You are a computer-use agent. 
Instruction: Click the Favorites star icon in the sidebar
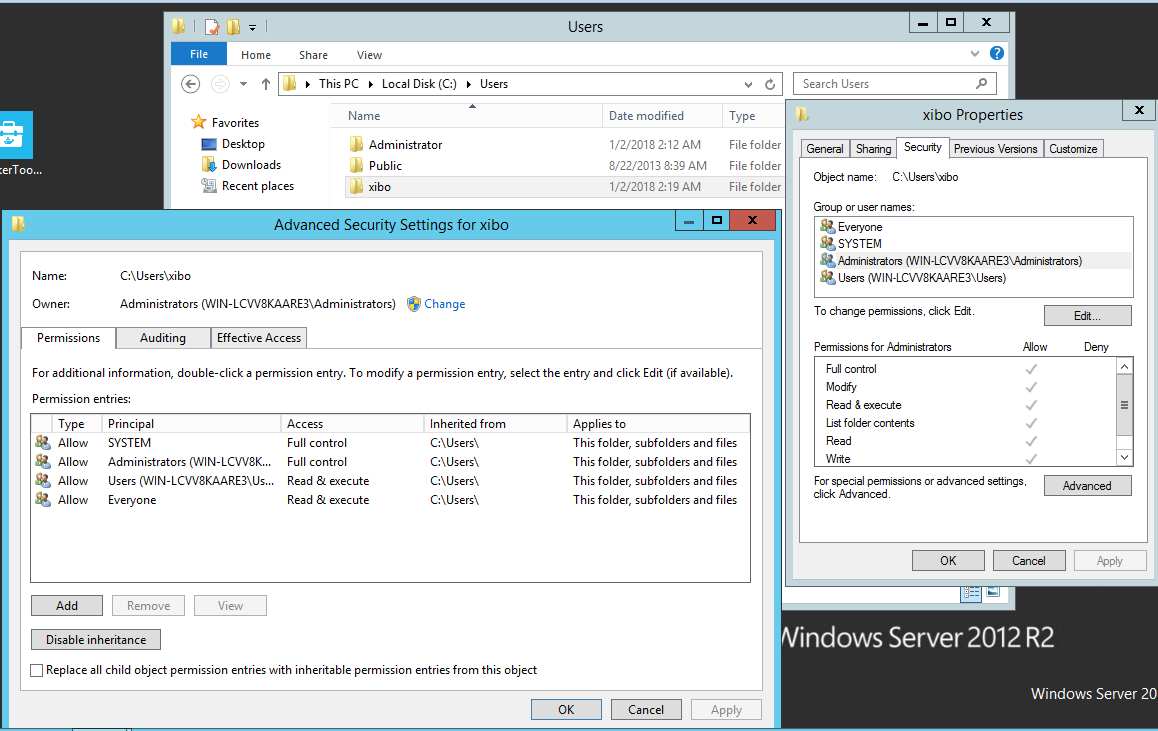click(200, 123)
